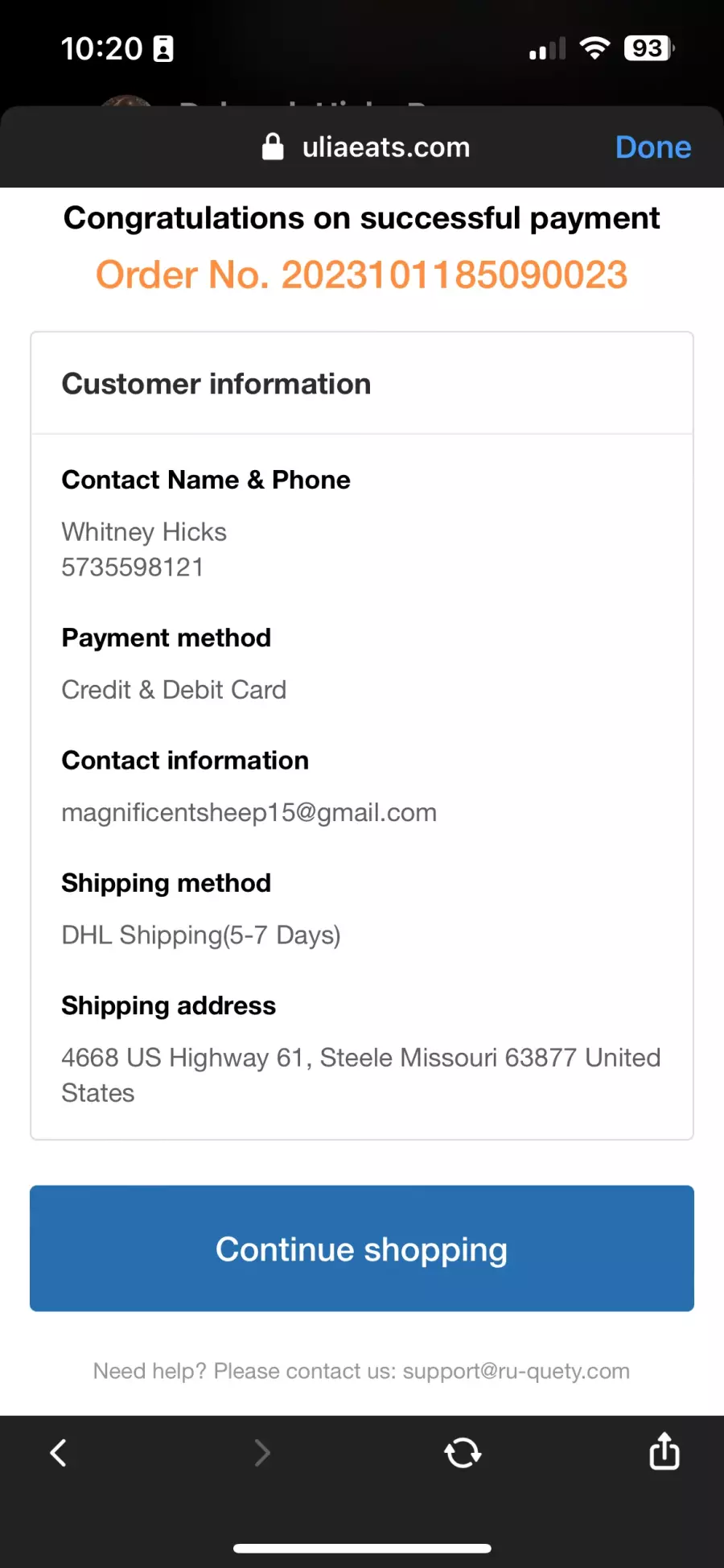This screenshot has height=1568, width=724.
Task: Tap the support@ru-quety.com help email
Action: (516, 1371)
